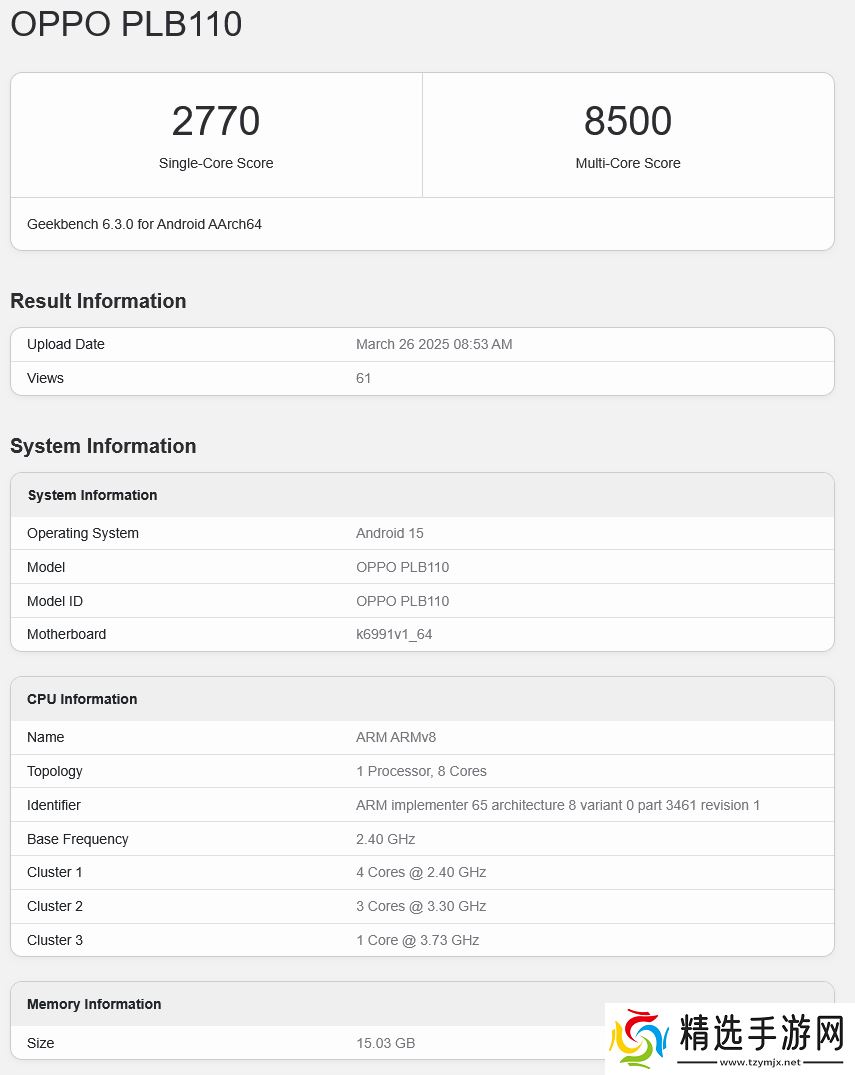This screenshot has height=1075, width=855.
Task: Click the Model ID row label
Action: tap(55, 601)
